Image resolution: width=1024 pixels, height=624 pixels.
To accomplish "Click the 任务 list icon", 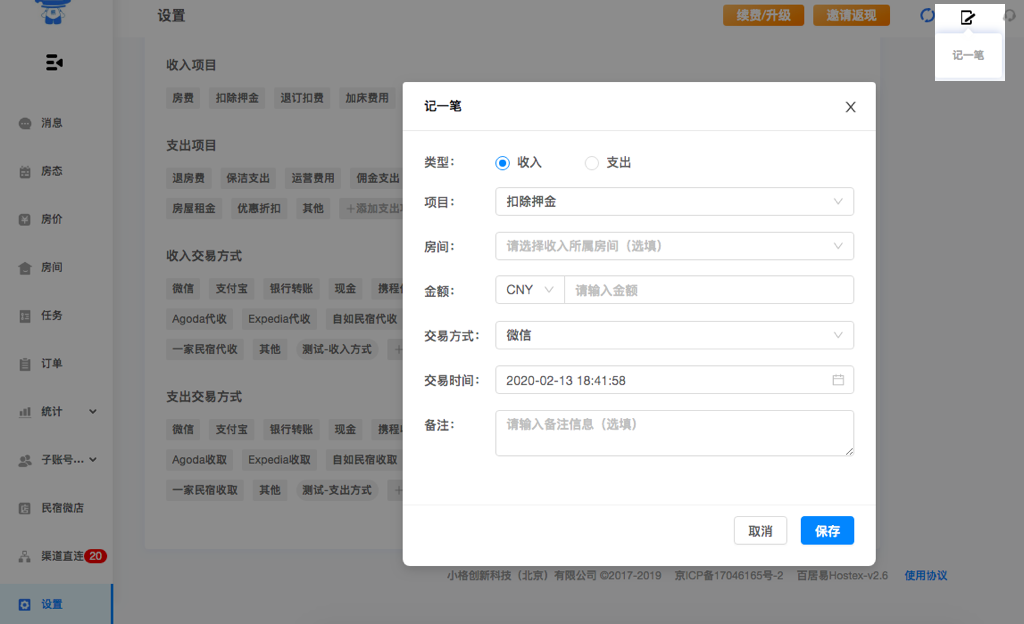I will pyautogui.click(x=25, y=316).
